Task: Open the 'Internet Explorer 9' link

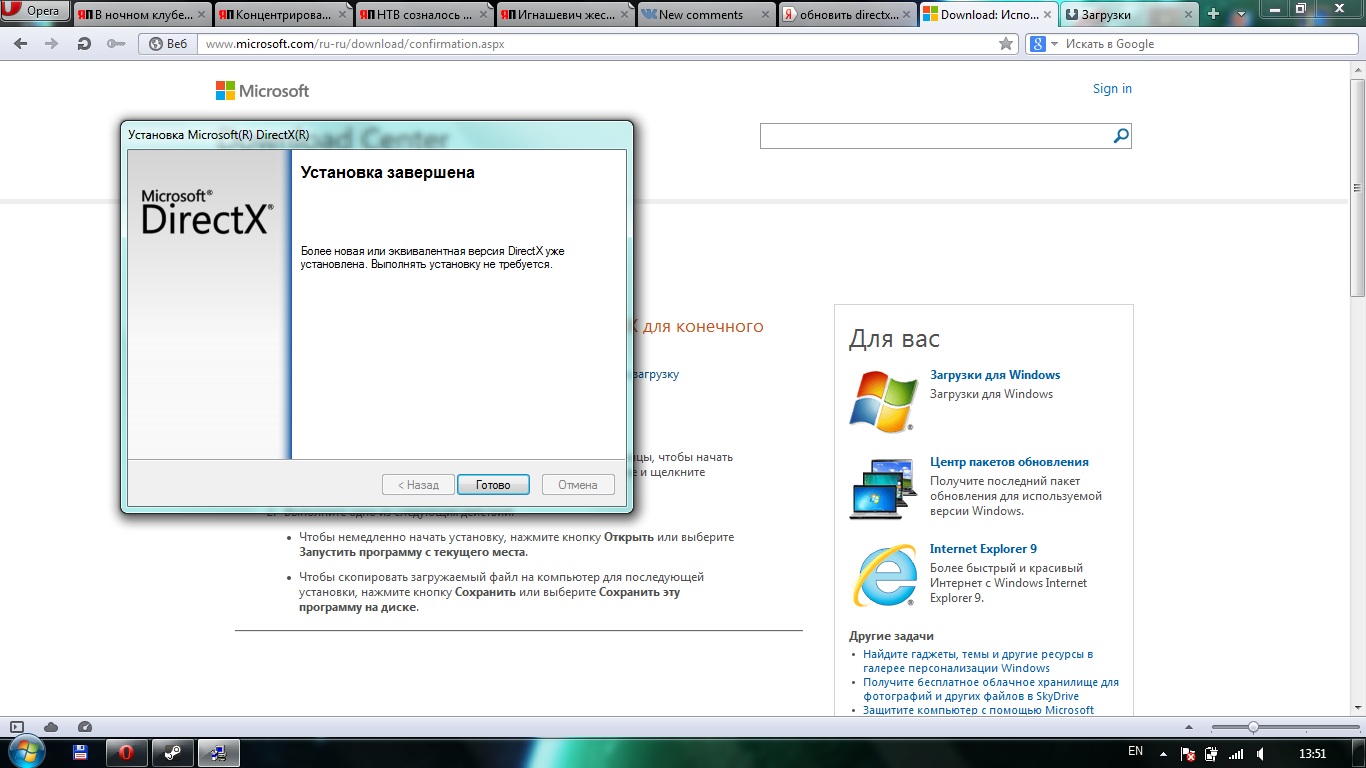Action: (x=983, y=549)
